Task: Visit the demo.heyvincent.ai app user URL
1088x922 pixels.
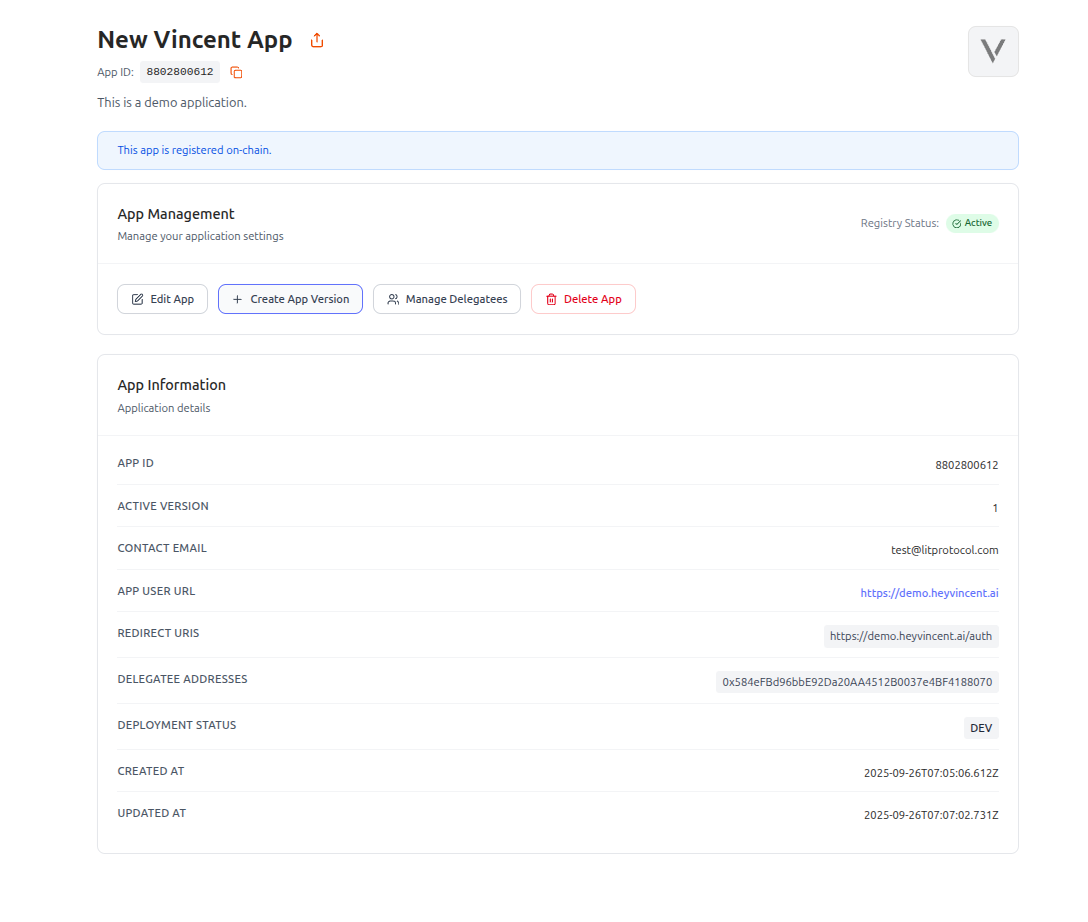Action: (x=929, y=592)
